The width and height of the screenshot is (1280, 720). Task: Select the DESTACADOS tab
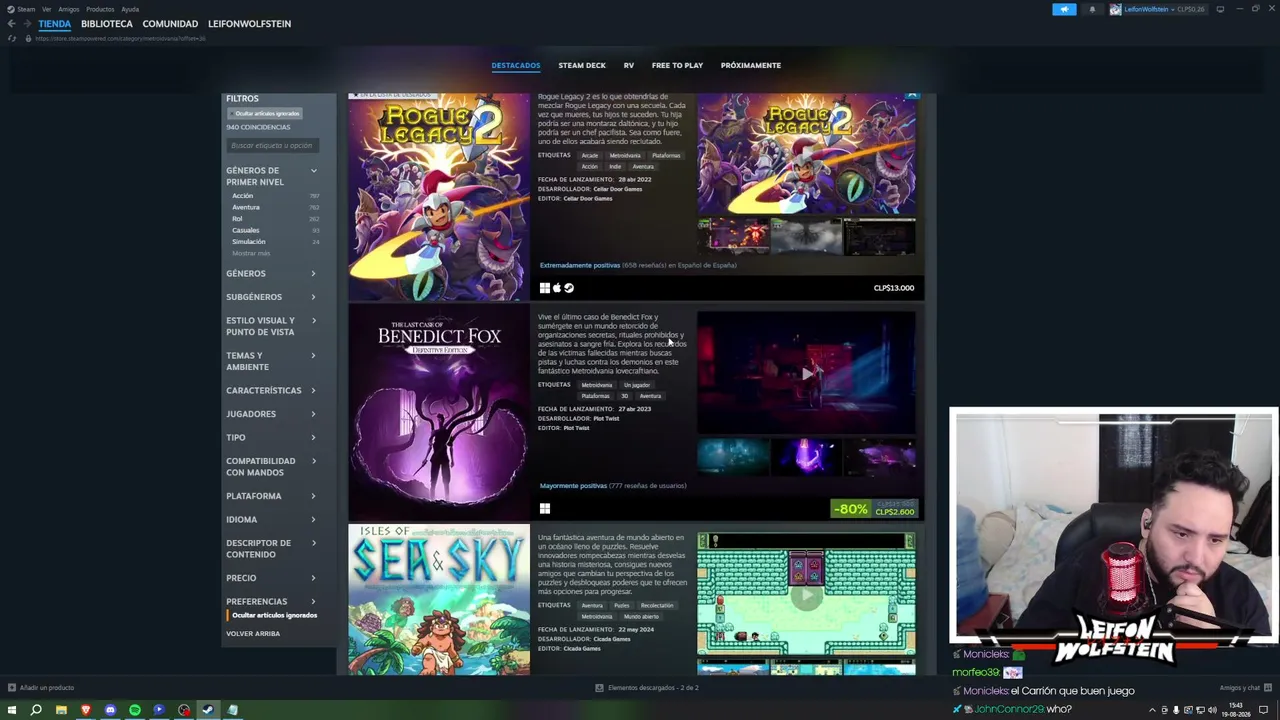coord(516,66)
